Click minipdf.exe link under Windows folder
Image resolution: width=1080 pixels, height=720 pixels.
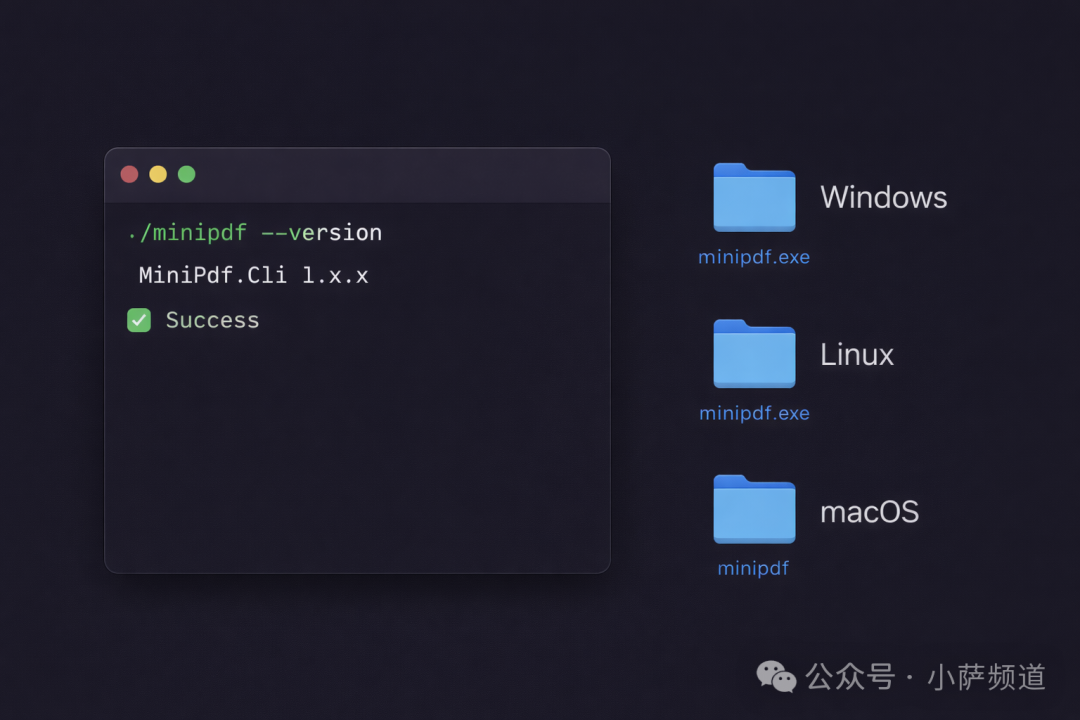[754, 257]
